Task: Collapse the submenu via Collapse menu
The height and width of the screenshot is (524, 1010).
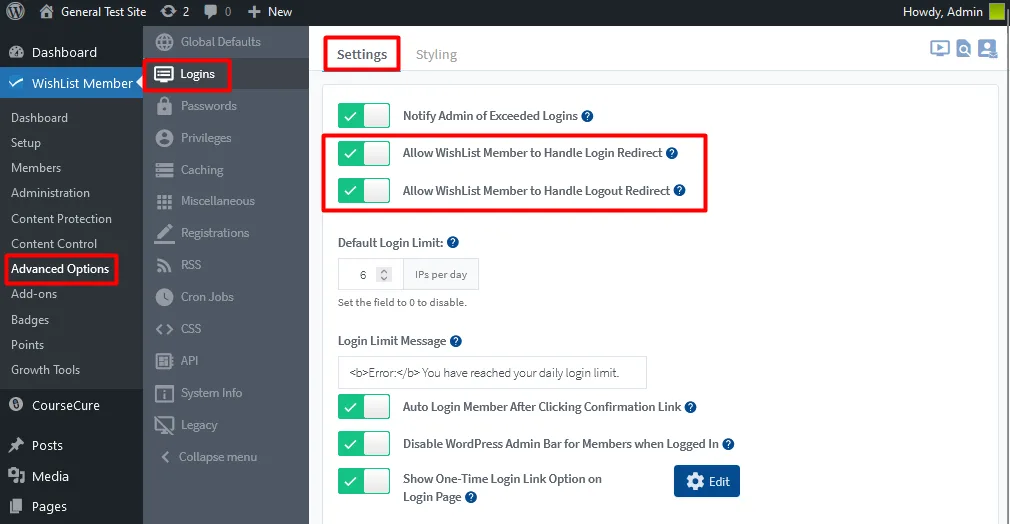Action: tap(209, 456)
